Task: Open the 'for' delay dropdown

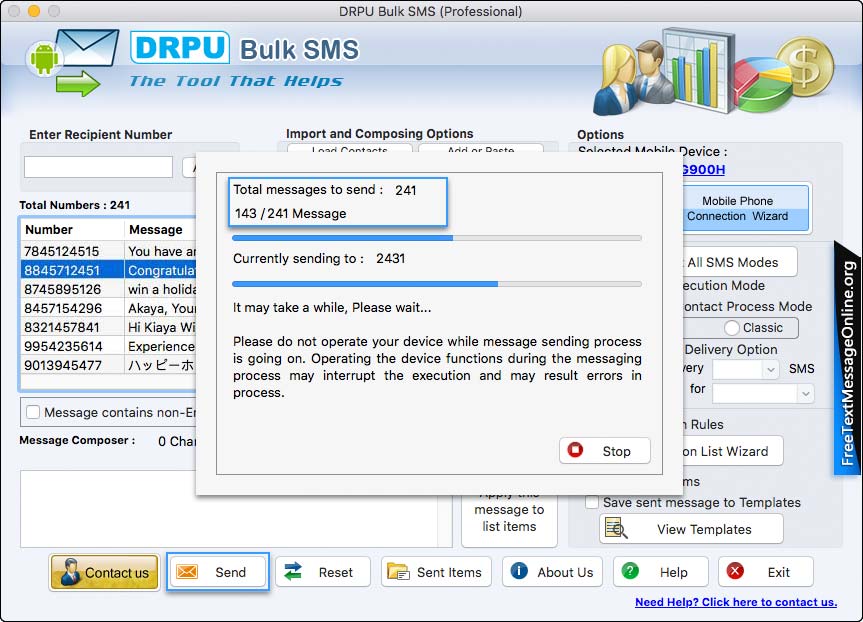Action: click(763, 393)
